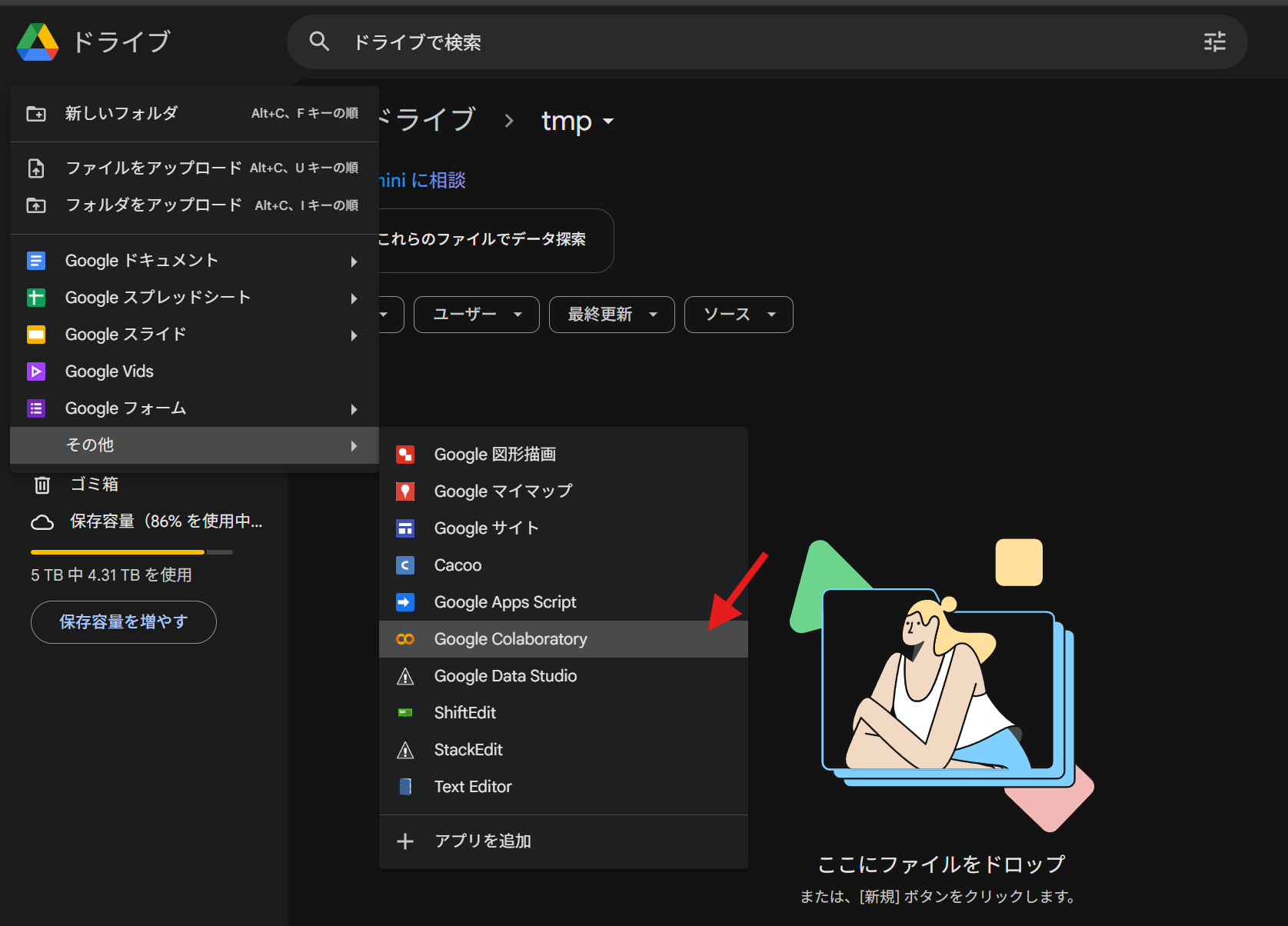Click the trash bin icon
This screenshot has height=926, width=1288.
pyautogui.click(x=42, y=485)
